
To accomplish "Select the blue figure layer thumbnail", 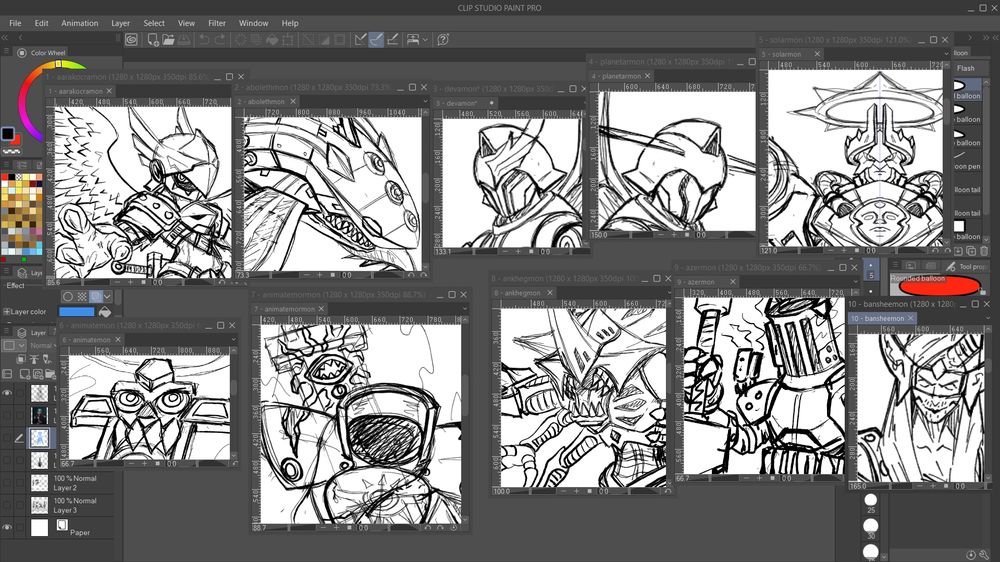I will (40, 438).
